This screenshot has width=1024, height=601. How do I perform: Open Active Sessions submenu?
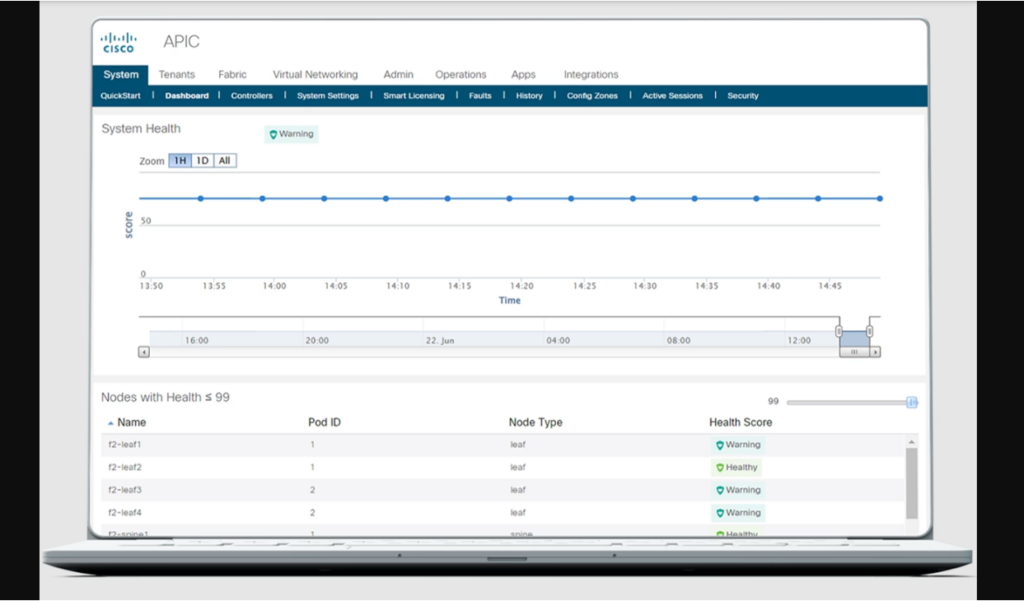tap(672, 95)
